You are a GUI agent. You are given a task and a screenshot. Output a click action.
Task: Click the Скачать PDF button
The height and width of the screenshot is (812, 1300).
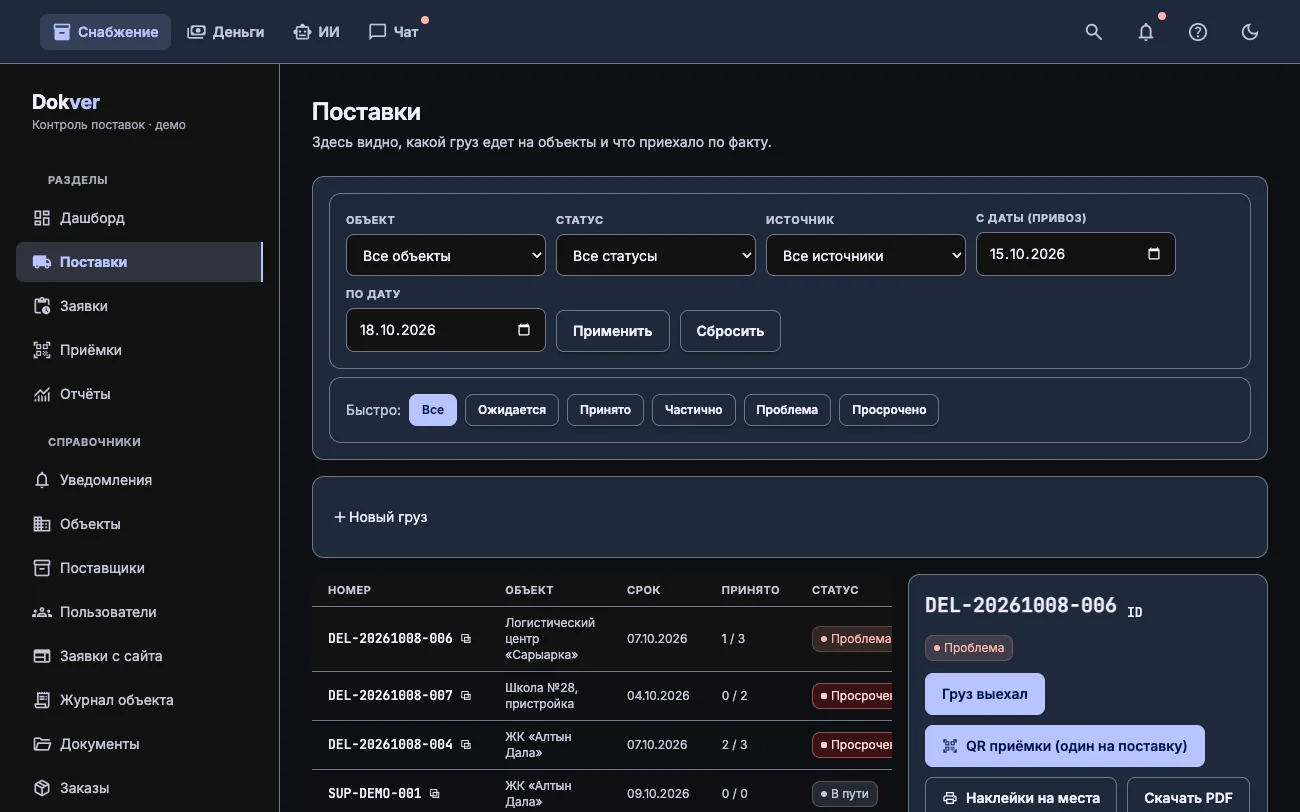point(1188,797)
